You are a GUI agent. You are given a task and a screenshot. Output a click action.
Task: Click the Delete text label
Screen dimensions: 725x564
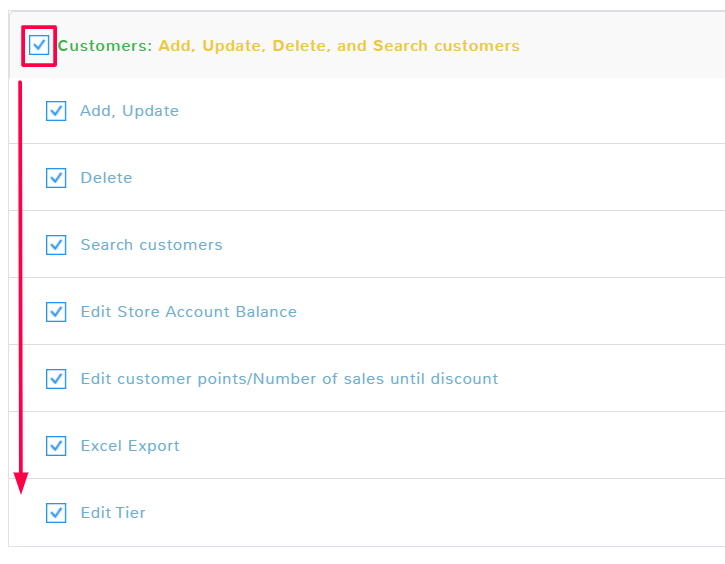point(106,178)
